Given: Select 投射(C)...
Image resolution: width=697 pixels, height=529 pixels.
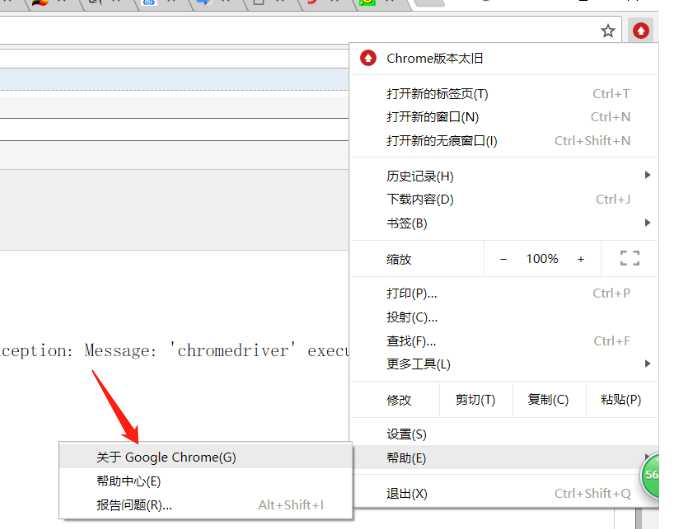Looking at the screenshot, I should click(x=504, y=317).
